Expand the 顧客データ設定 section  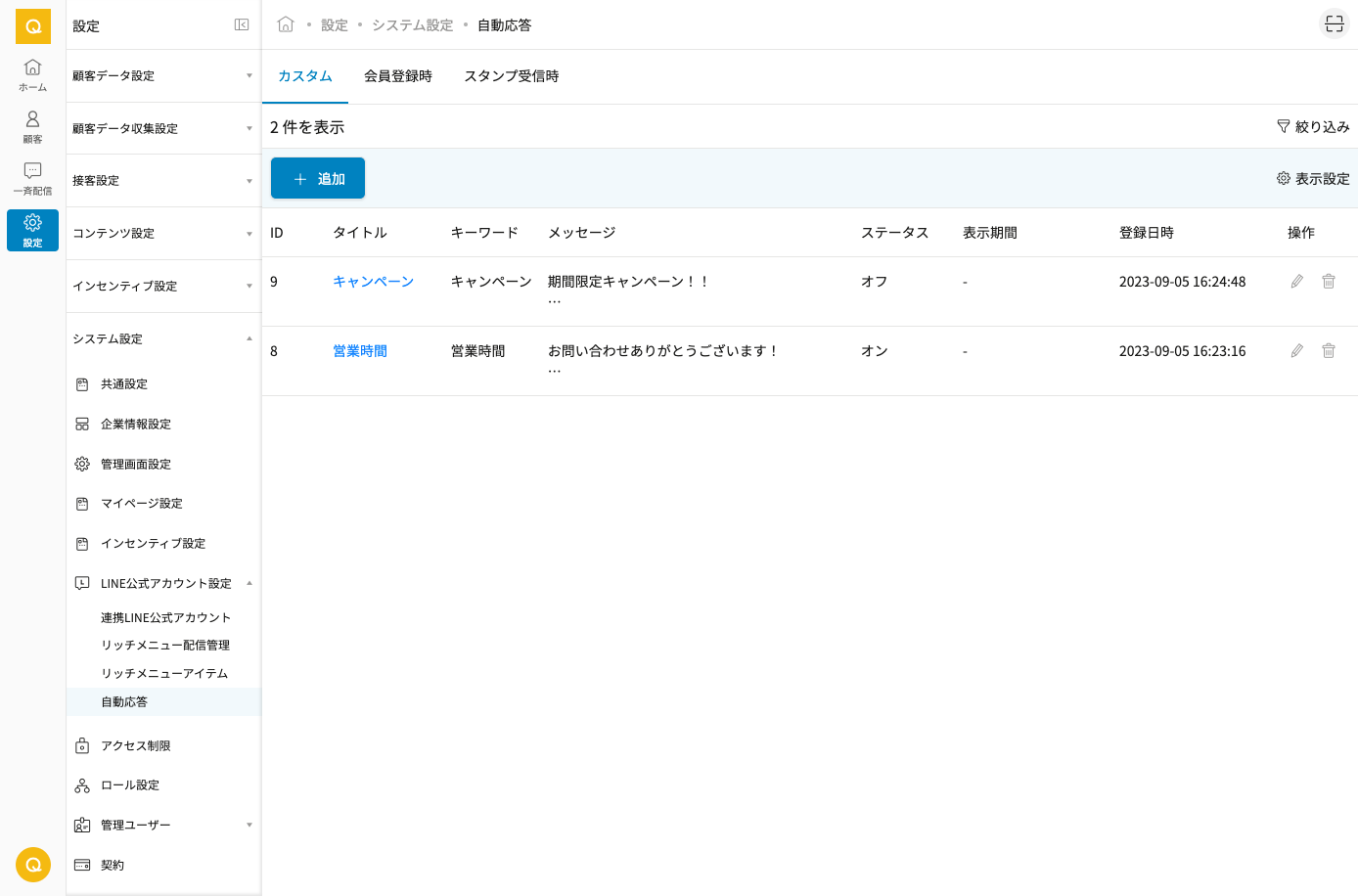[x=162, y=76]
